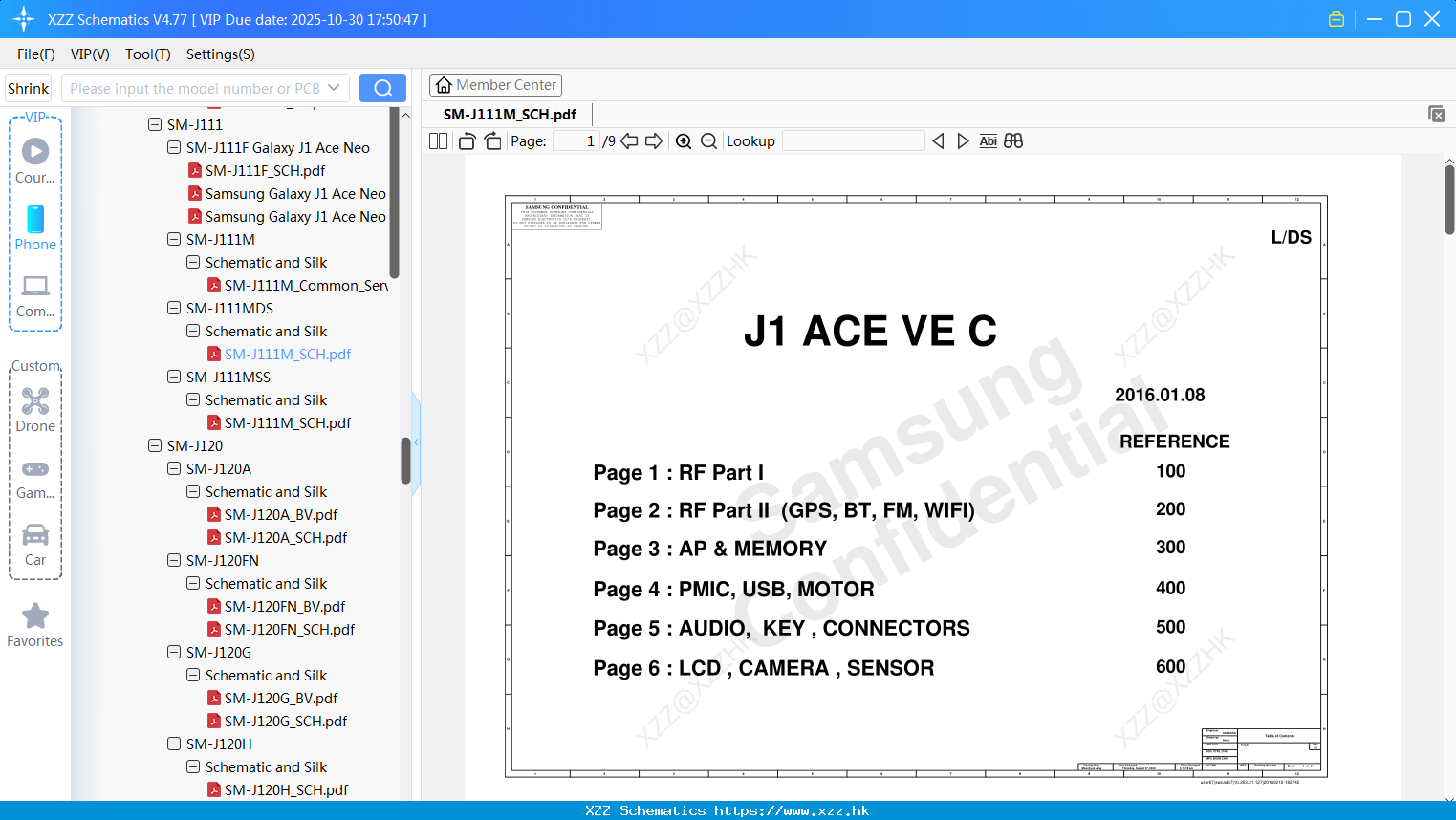Click the model number search field

pos(194,88)
